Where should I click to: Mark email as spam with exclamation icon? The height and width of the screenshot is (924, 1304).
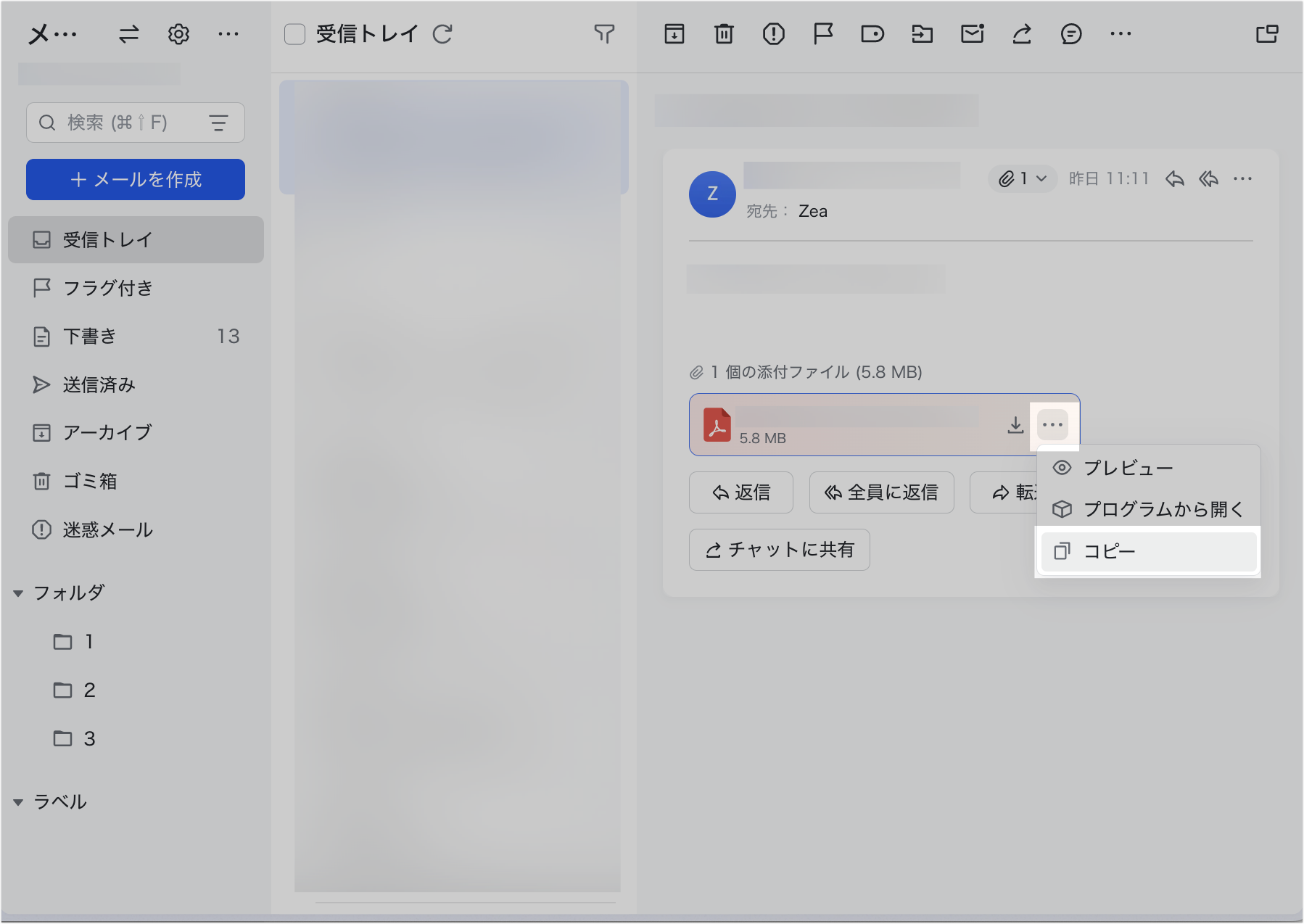[773, 34]
